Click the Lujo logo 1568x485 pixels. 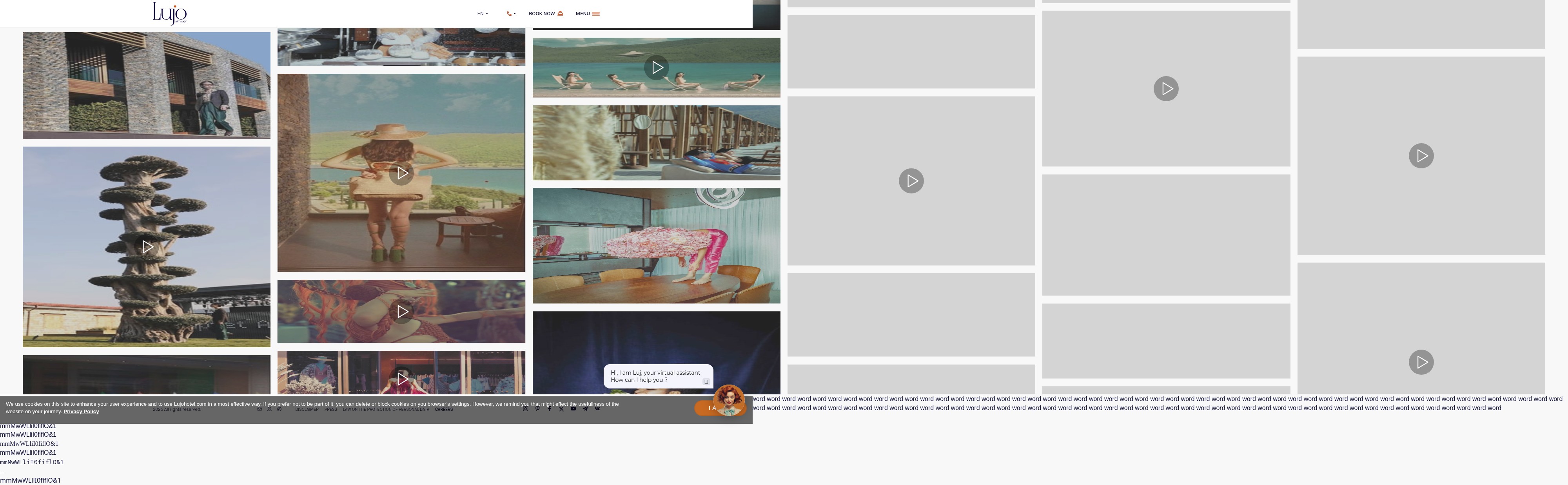[169, 13]
